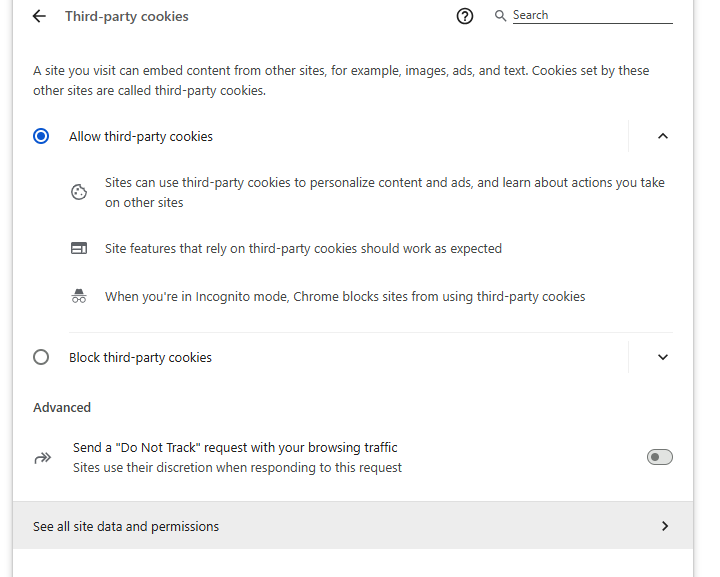The height and width of the screenshot is (577, 720).
Task: Click the Send "Do Not Track" request text
Action: [x=235, y=448]
